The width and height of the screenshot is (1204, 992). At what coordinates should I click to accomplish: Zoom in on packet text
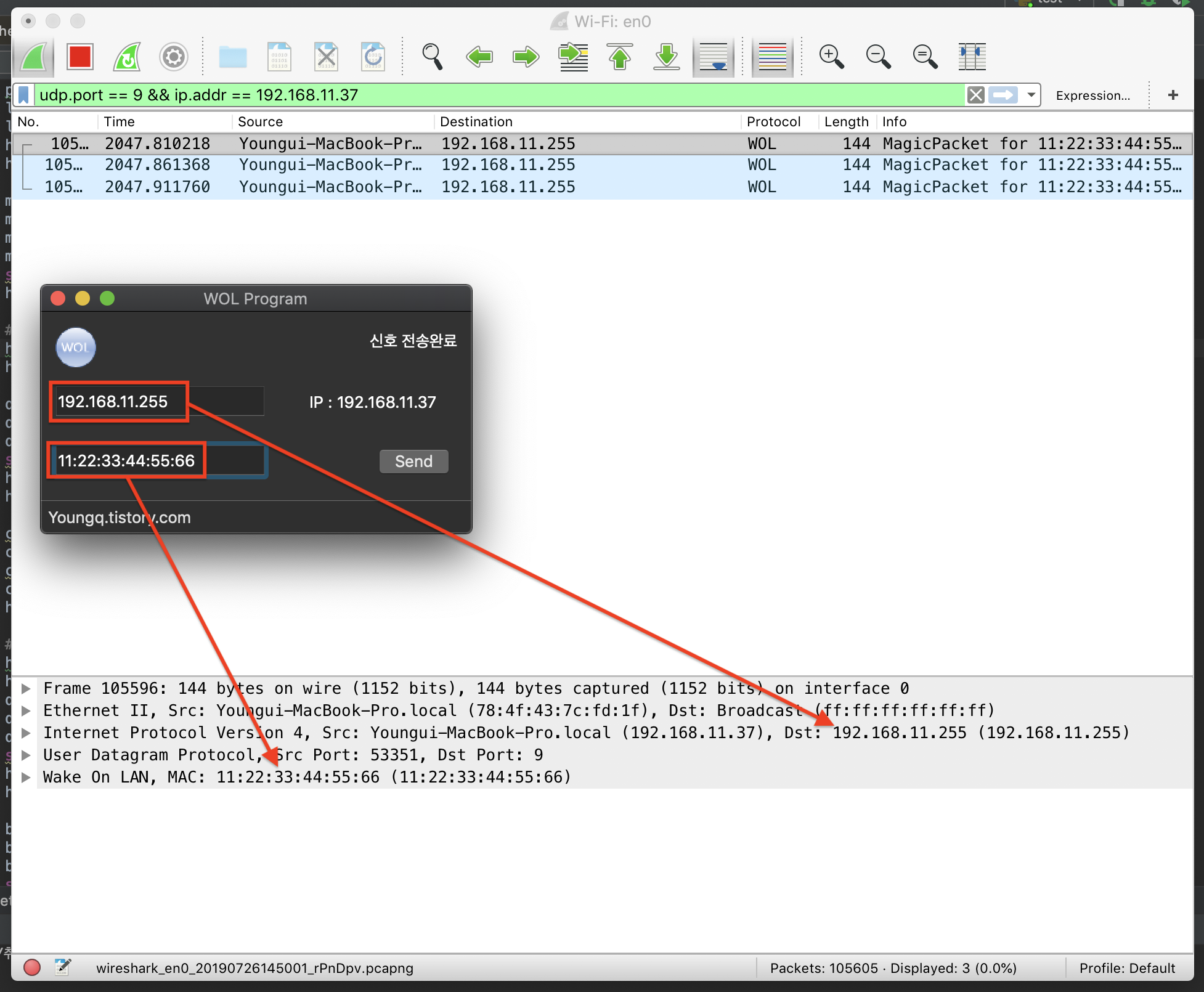coord(831,57)
